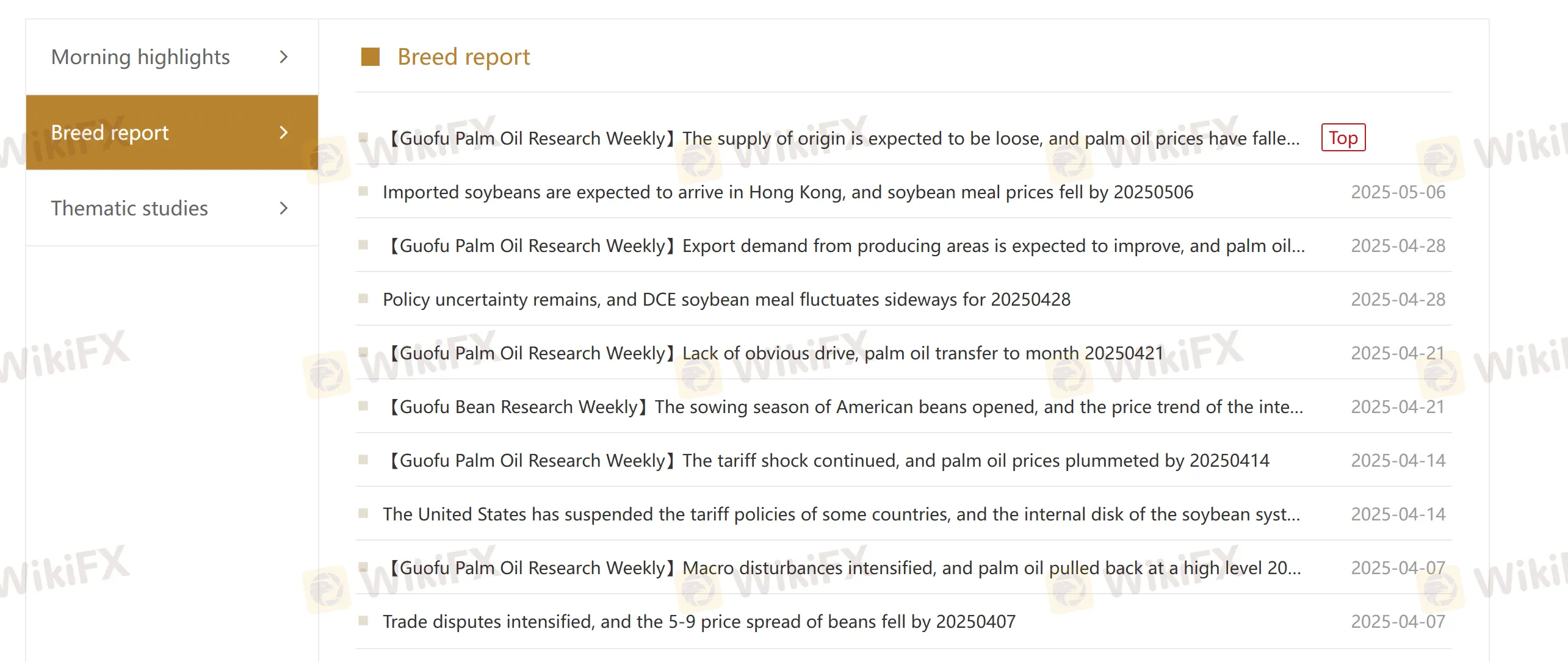Switch to the Morning highlights section

point(140,57)
